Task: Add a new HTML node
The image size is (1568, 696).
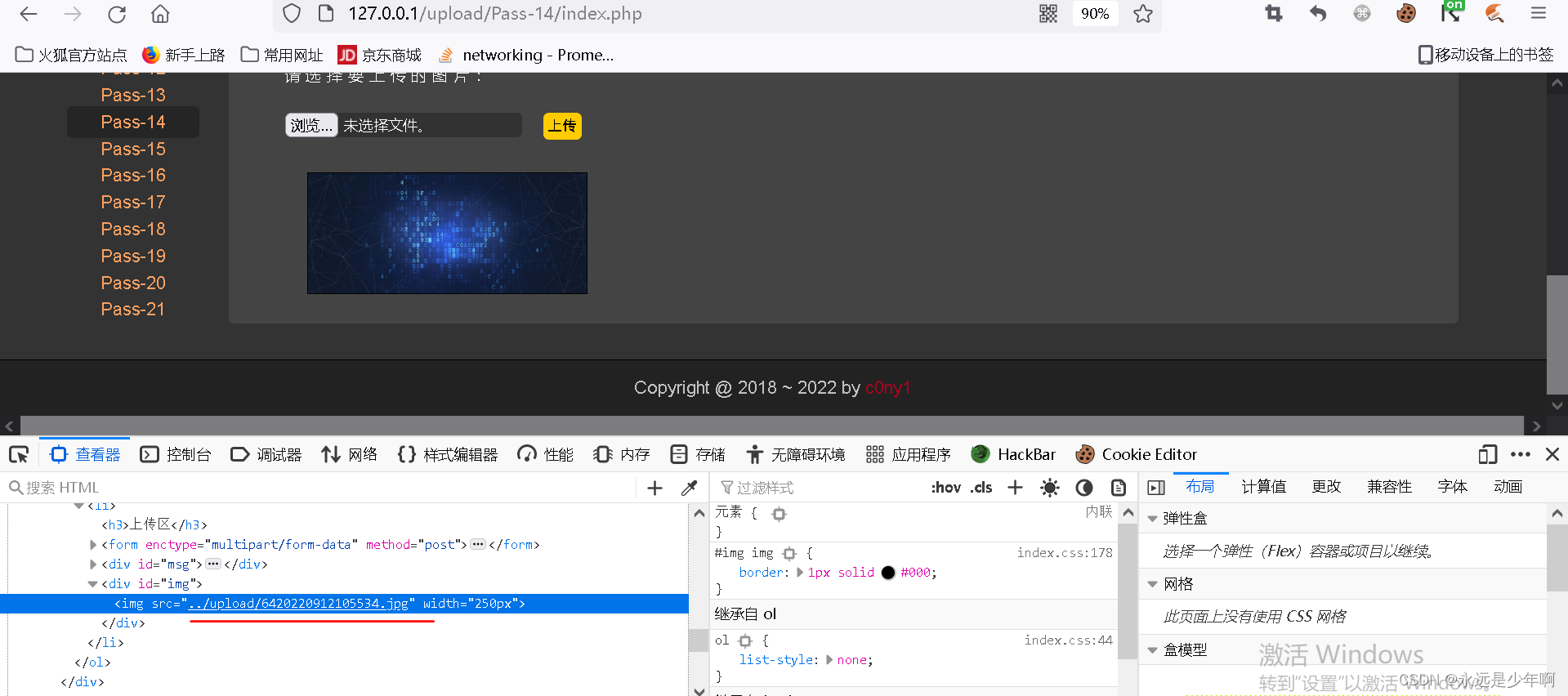Action: 654,488
